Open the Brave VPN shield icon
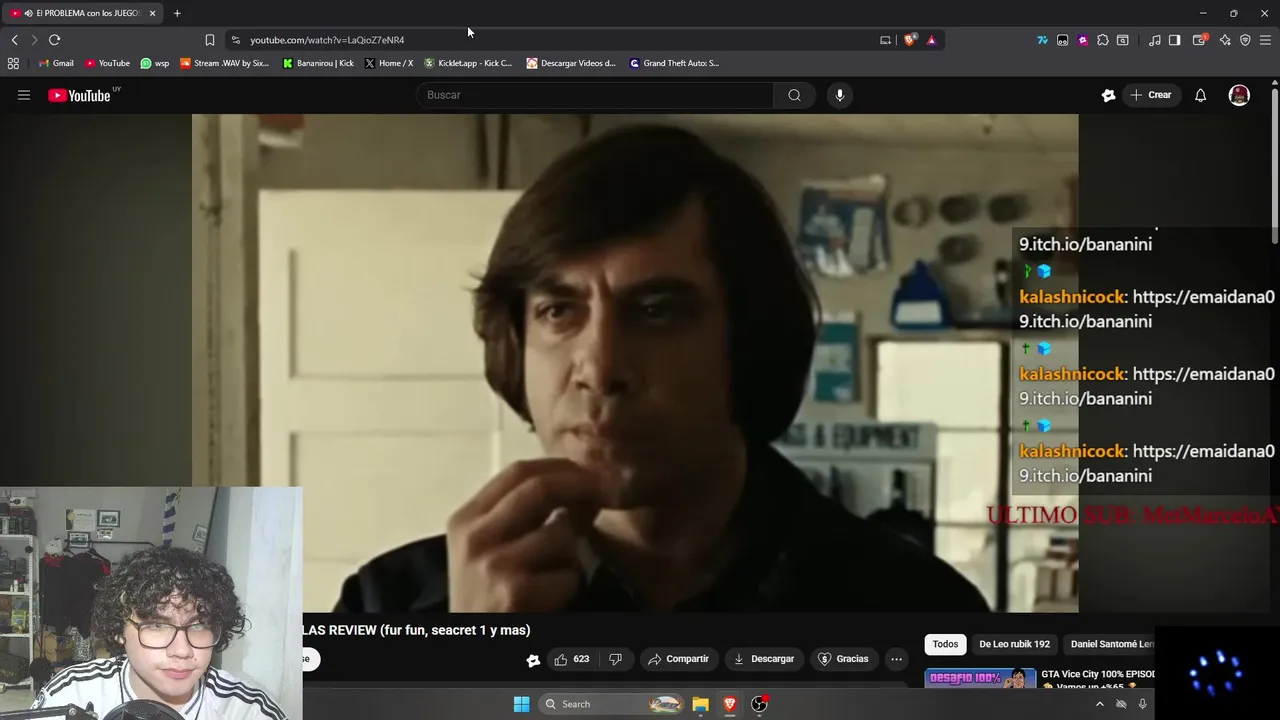Image resolution: width=1280 pixels, height=720 pixels. coord(1245,40)
